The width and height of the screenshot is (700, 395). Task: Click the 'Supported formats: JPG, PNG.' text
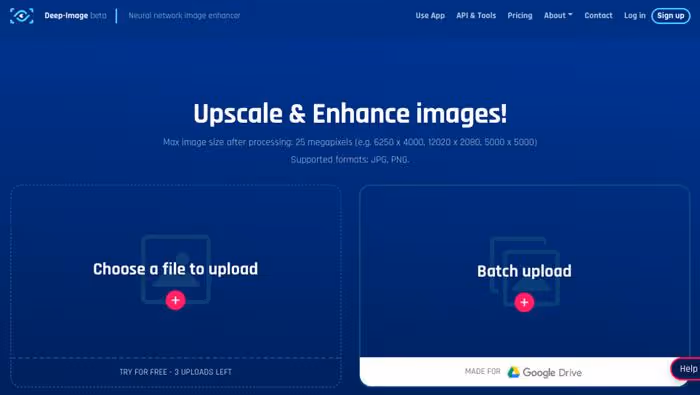350,159
